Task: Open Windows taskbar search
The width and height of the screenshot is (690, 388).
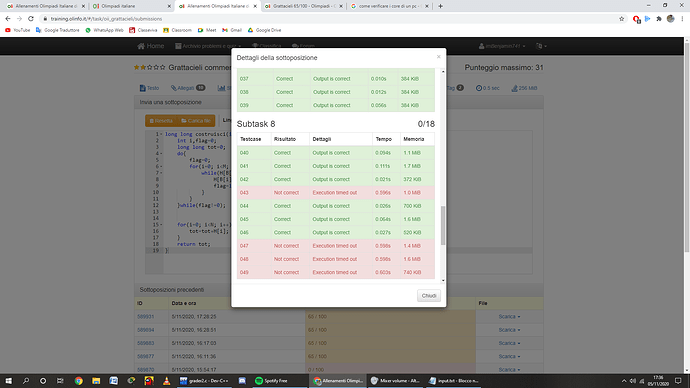Action: pyautogui.click(x=26, y=381)
